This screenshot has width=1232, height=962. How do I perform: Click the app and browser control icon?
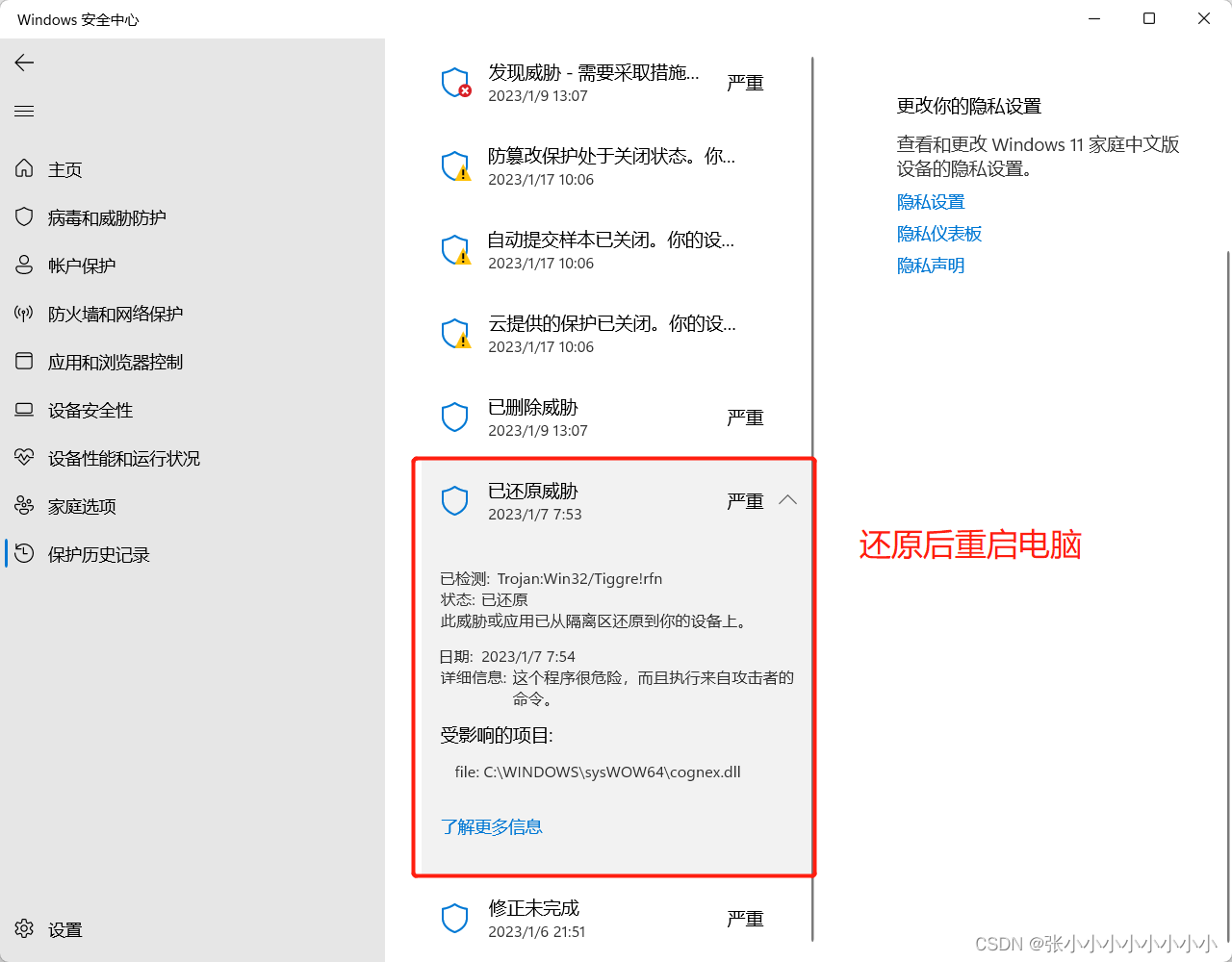point(24,361)
